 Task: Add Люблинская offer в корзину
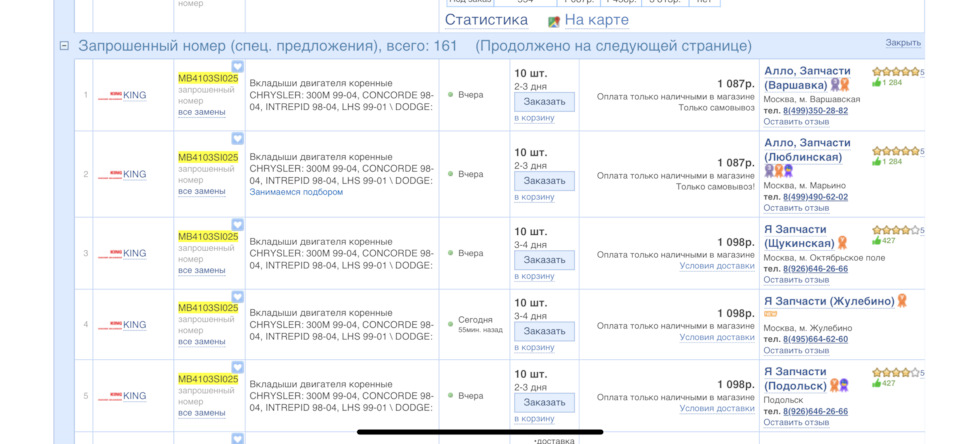point(534,197)
